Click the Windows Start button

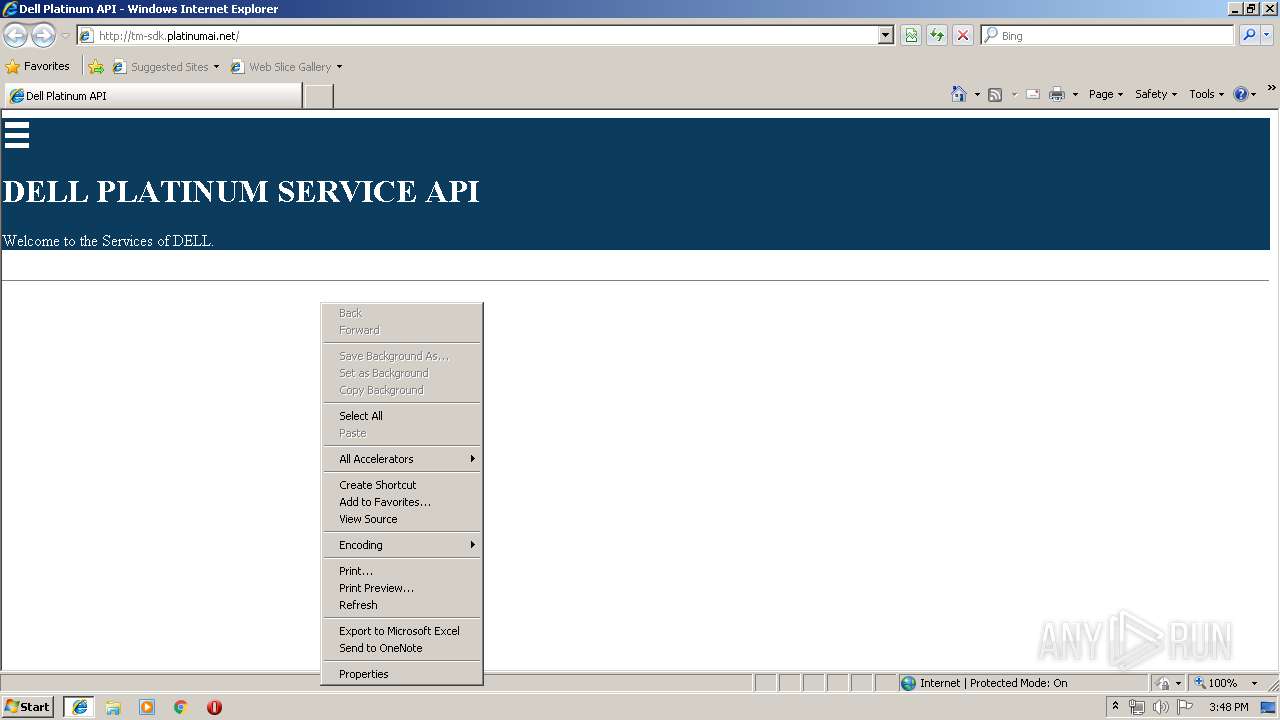click(28, 707)
